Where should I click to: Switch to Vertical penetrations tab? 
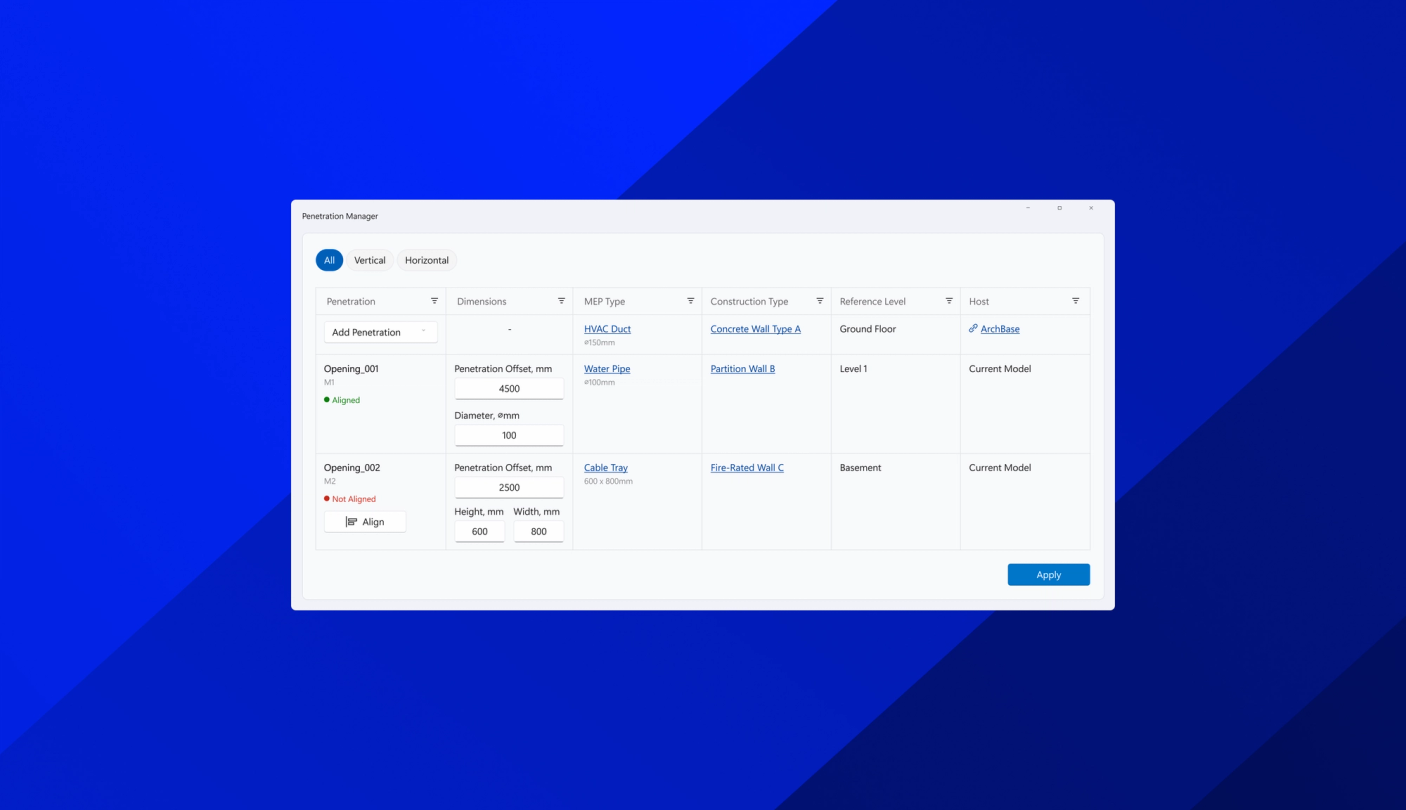[x=370, y=260]
